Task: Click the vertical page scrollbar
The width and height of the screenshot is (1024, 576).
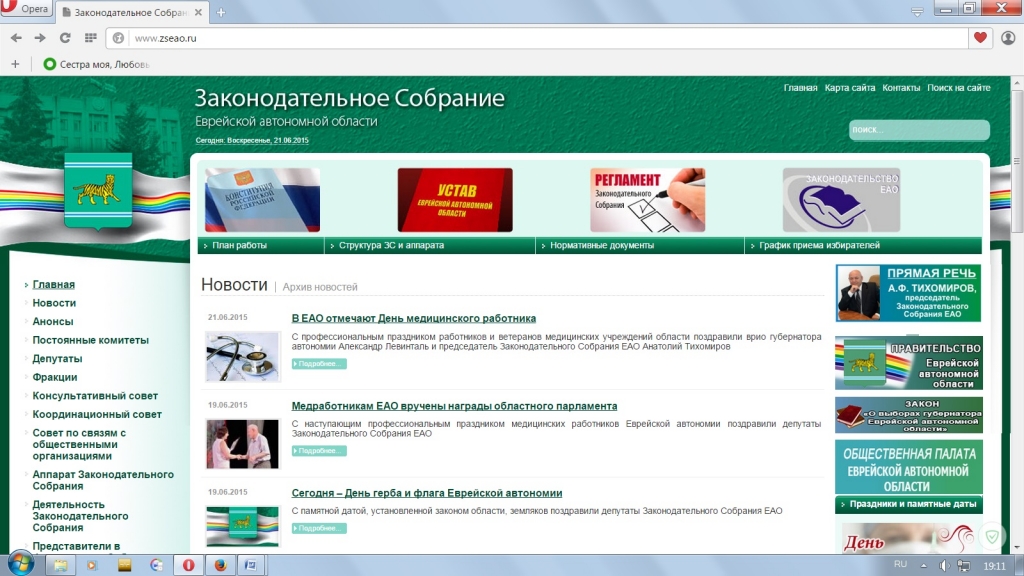Action: [x=1016, y=300]
